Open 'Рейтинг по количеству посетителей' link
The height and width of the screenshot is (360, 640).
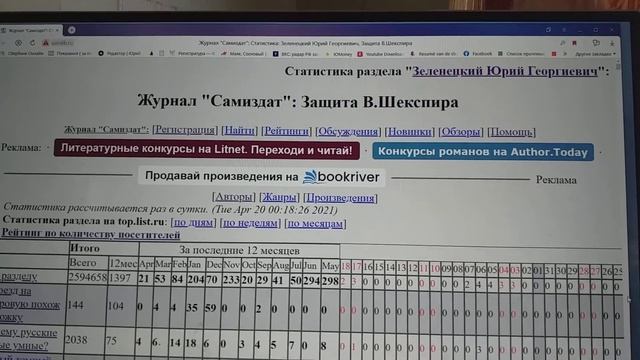[x=91, y=234]
